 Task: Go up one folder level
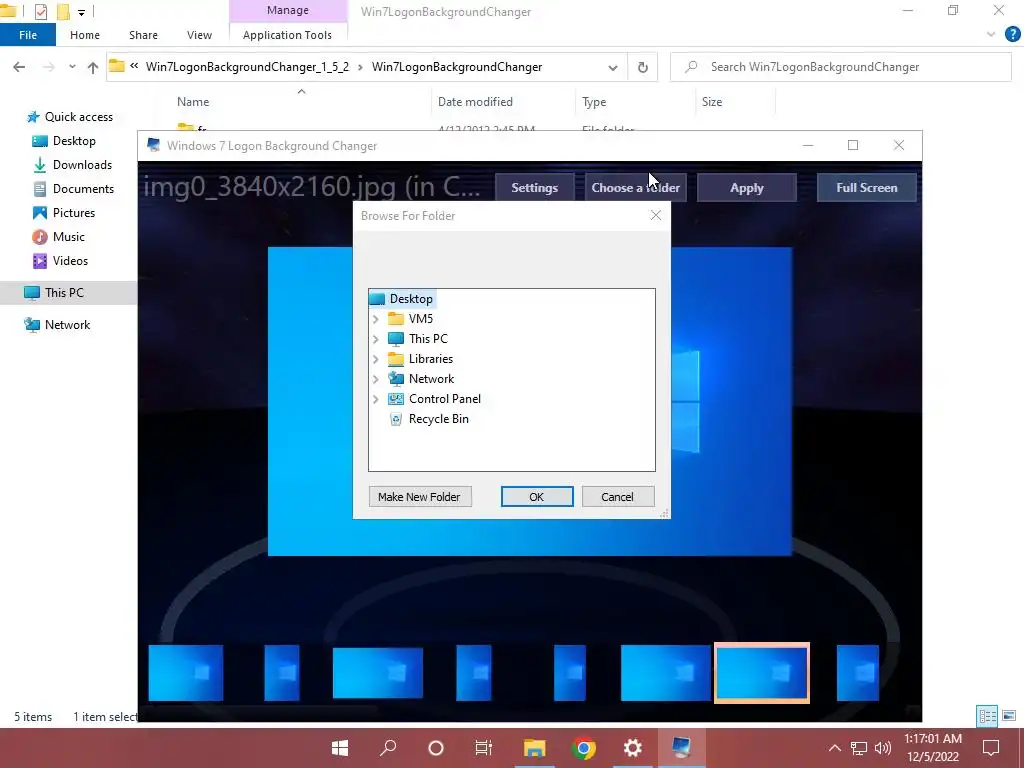pos(93,67)
